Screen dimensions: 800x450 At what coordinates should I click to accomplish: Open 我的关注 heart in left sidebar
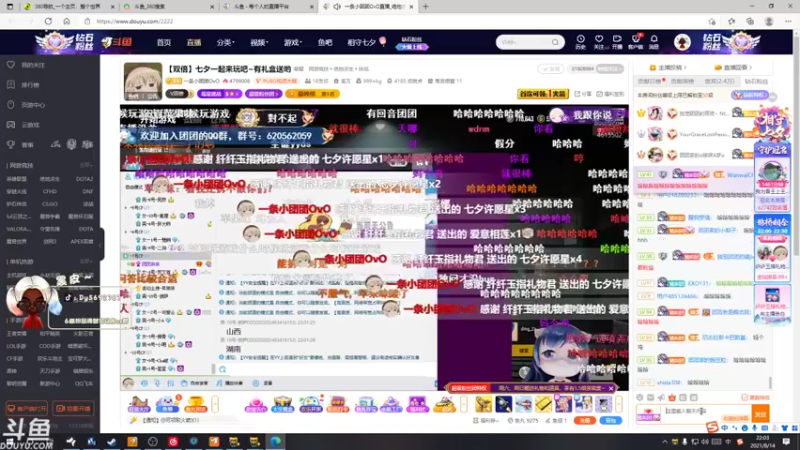11,65
